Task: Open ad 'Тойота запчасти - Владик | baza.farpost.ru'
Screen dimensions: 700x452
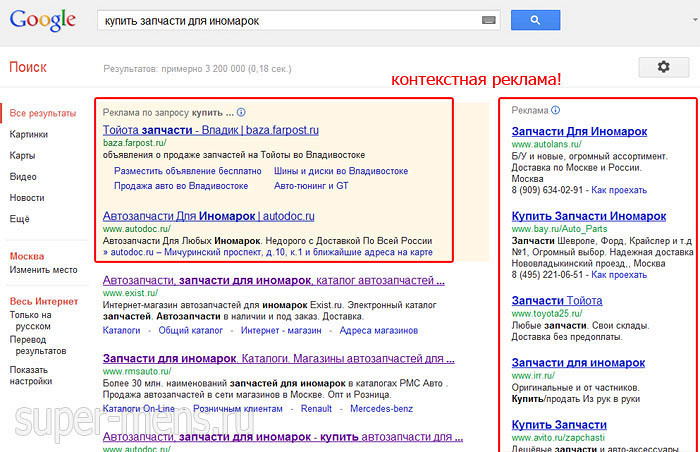Action: 211,130
